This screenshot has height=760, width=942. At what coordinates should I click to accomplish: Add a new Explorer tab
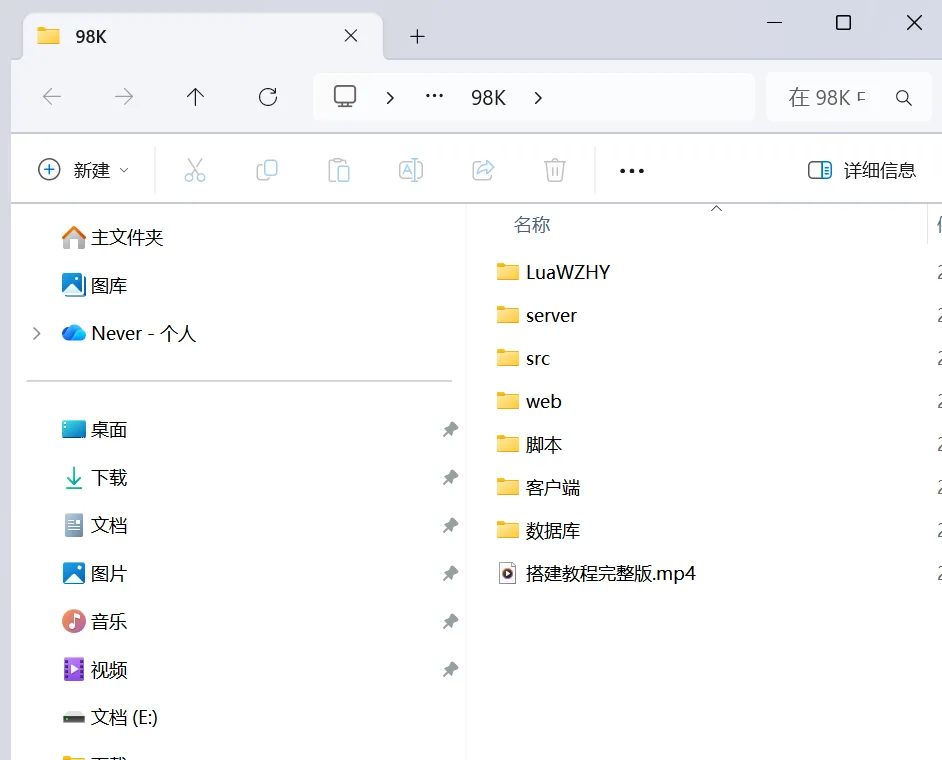click(417, 37)
